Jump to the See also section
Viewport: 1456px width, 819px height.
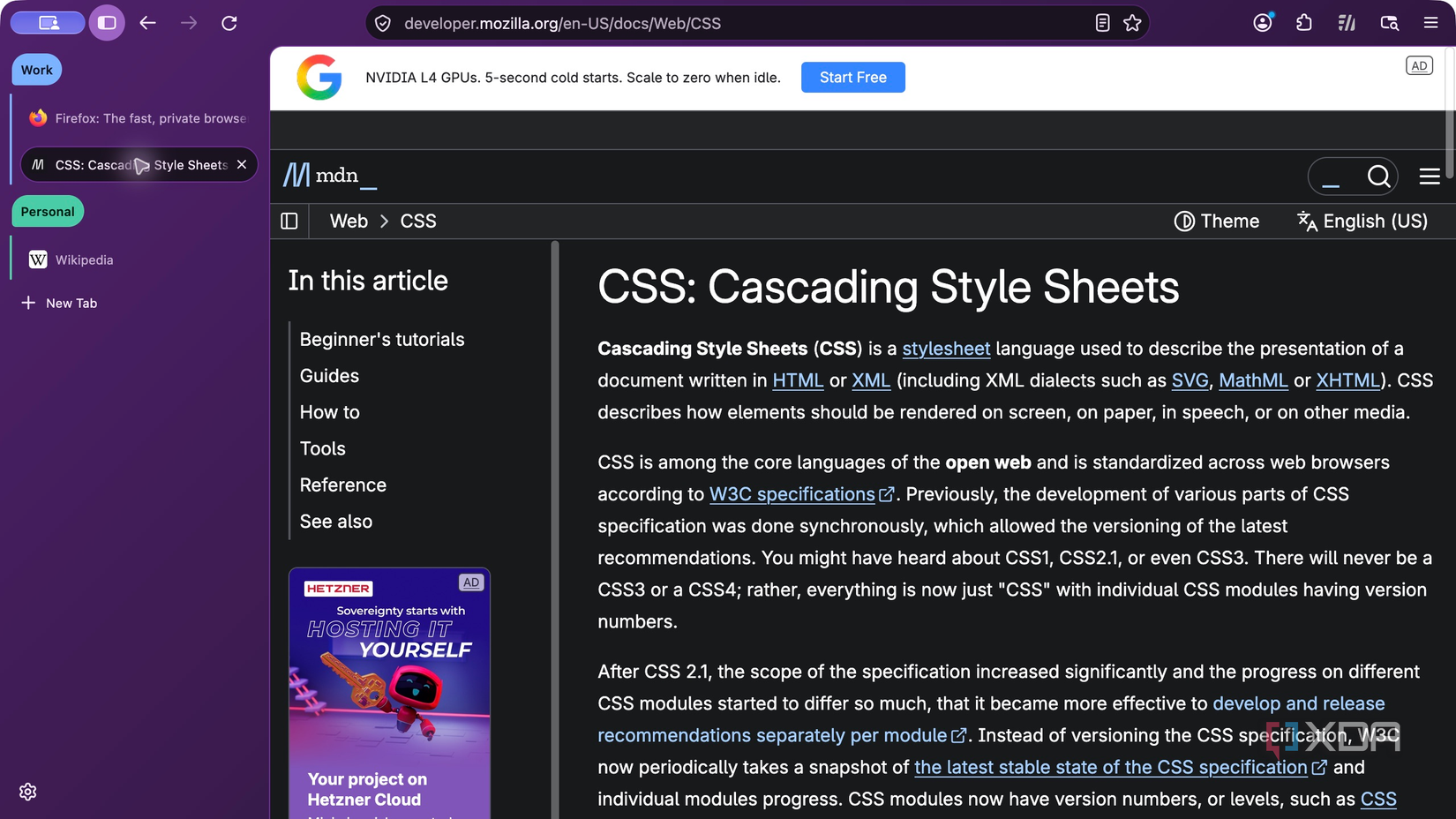(336, 522)
